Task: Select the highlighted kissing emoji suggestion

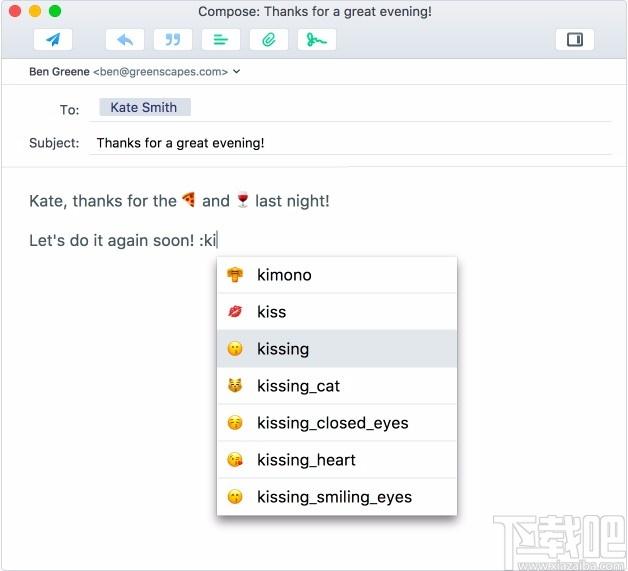Action: click(337, 349)
